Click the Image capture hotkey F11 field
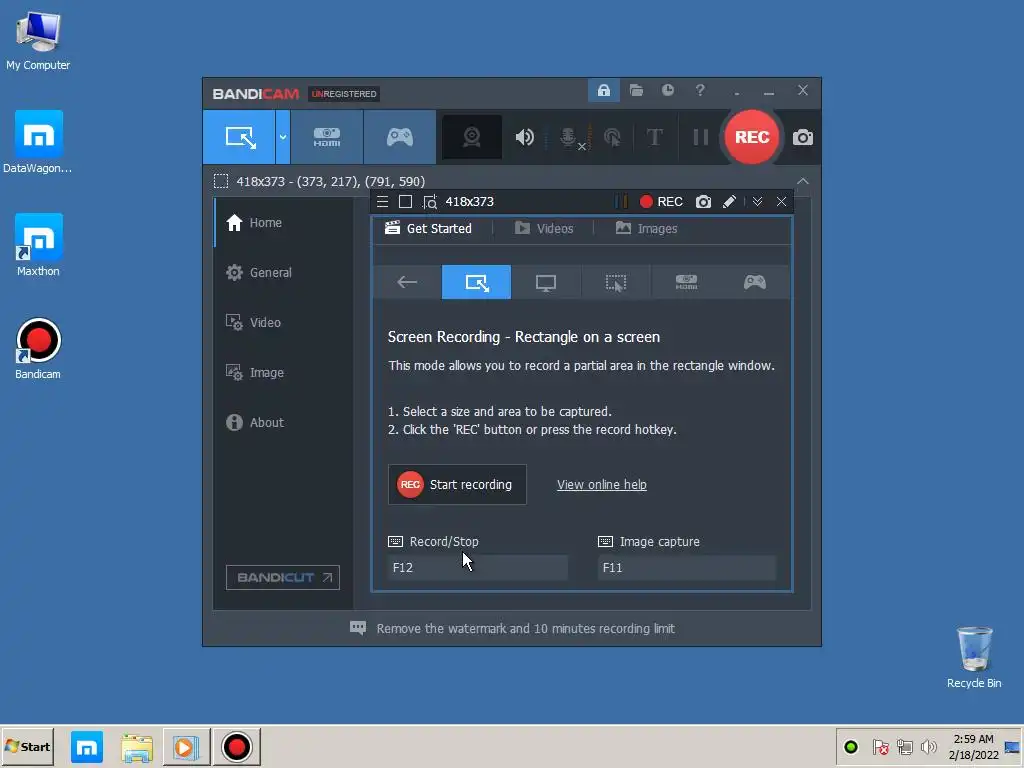The width and height of the screenshot is (1024, 768). pyautogui.click(x=687, y=568)
